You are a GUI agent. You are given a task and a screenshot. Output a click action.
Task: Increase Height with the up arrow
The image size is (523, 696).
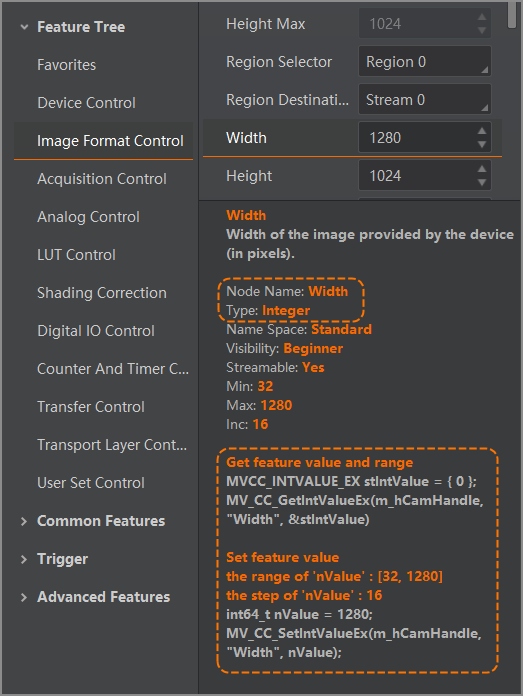click(x=482, y=169)
